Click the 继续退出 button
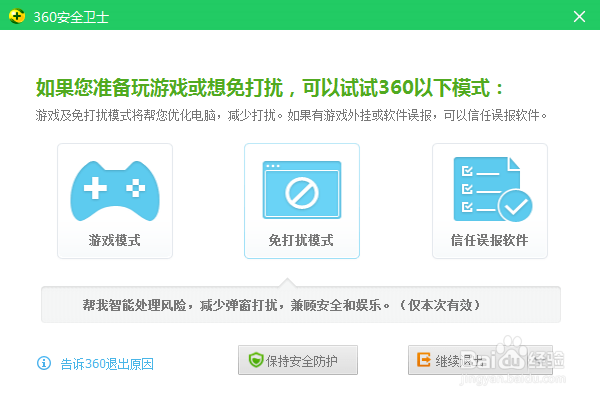 480,360
